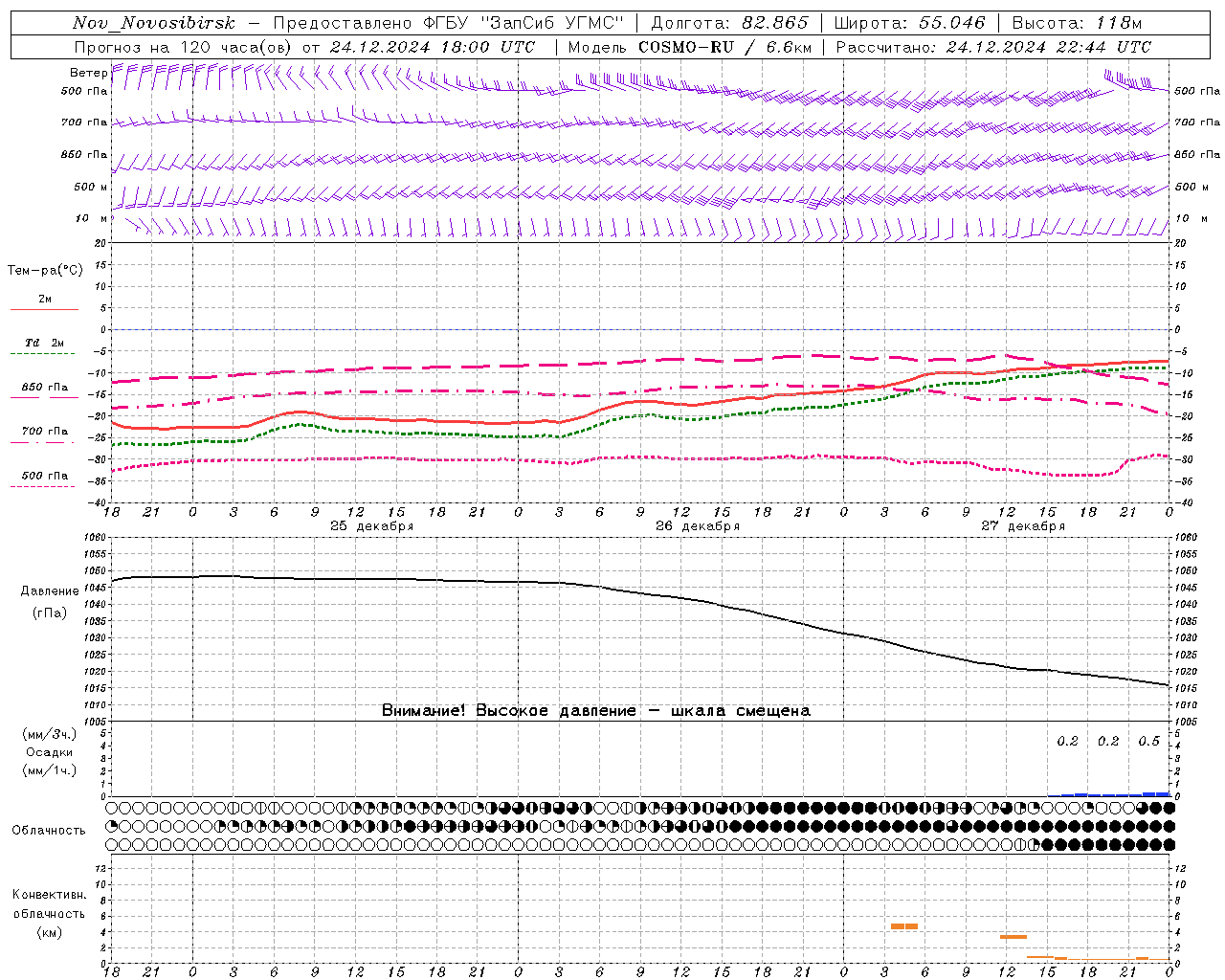Click the 'Td 2м' dew point legend entry

coord(45,343)
